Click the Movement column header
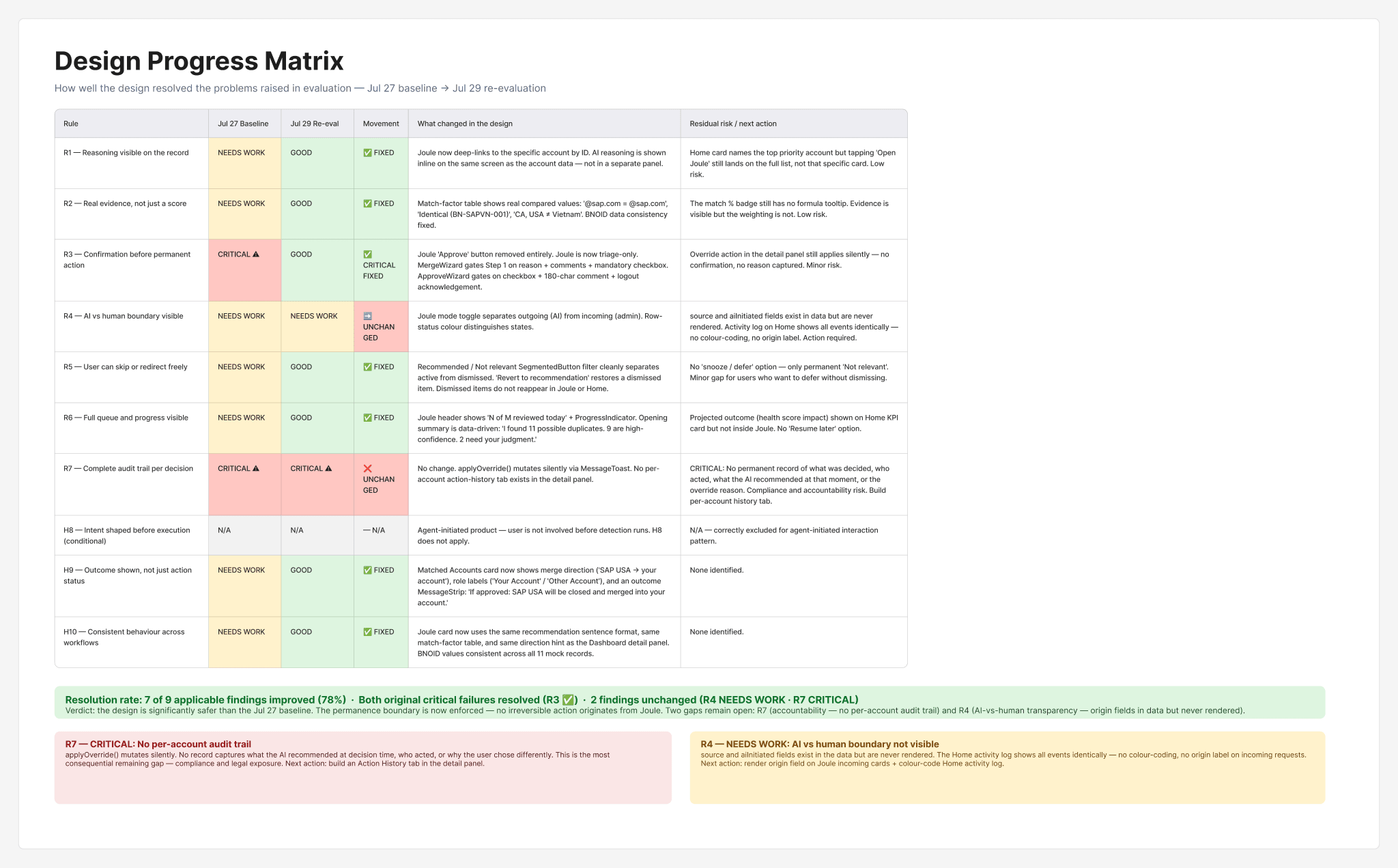Screen dimensions: 1398x868 (381, 124)
